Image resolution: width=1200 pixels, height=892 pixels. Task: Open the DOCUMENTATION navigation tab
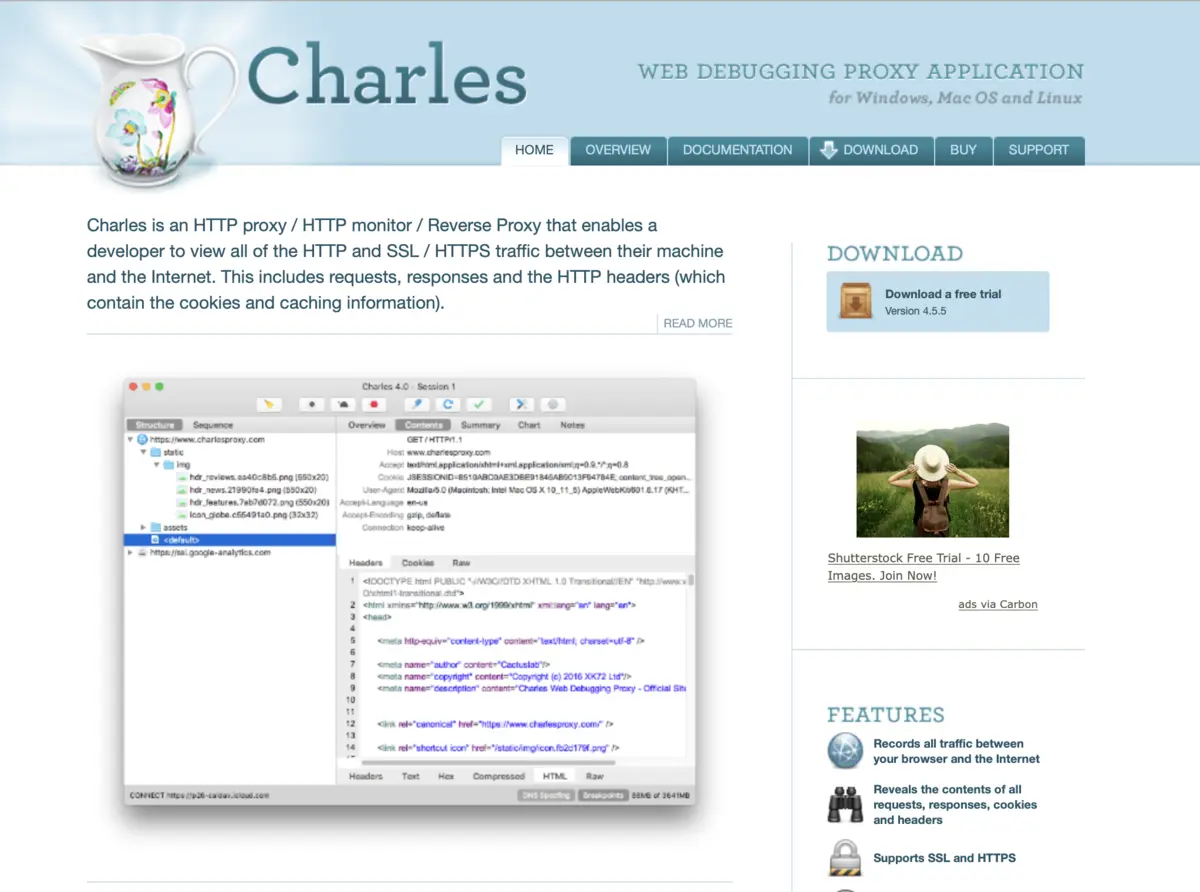point(737,150)
